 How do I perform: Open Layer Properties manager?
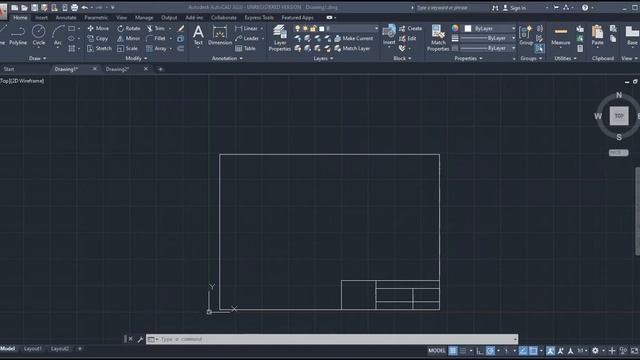(x=280, y=38)
